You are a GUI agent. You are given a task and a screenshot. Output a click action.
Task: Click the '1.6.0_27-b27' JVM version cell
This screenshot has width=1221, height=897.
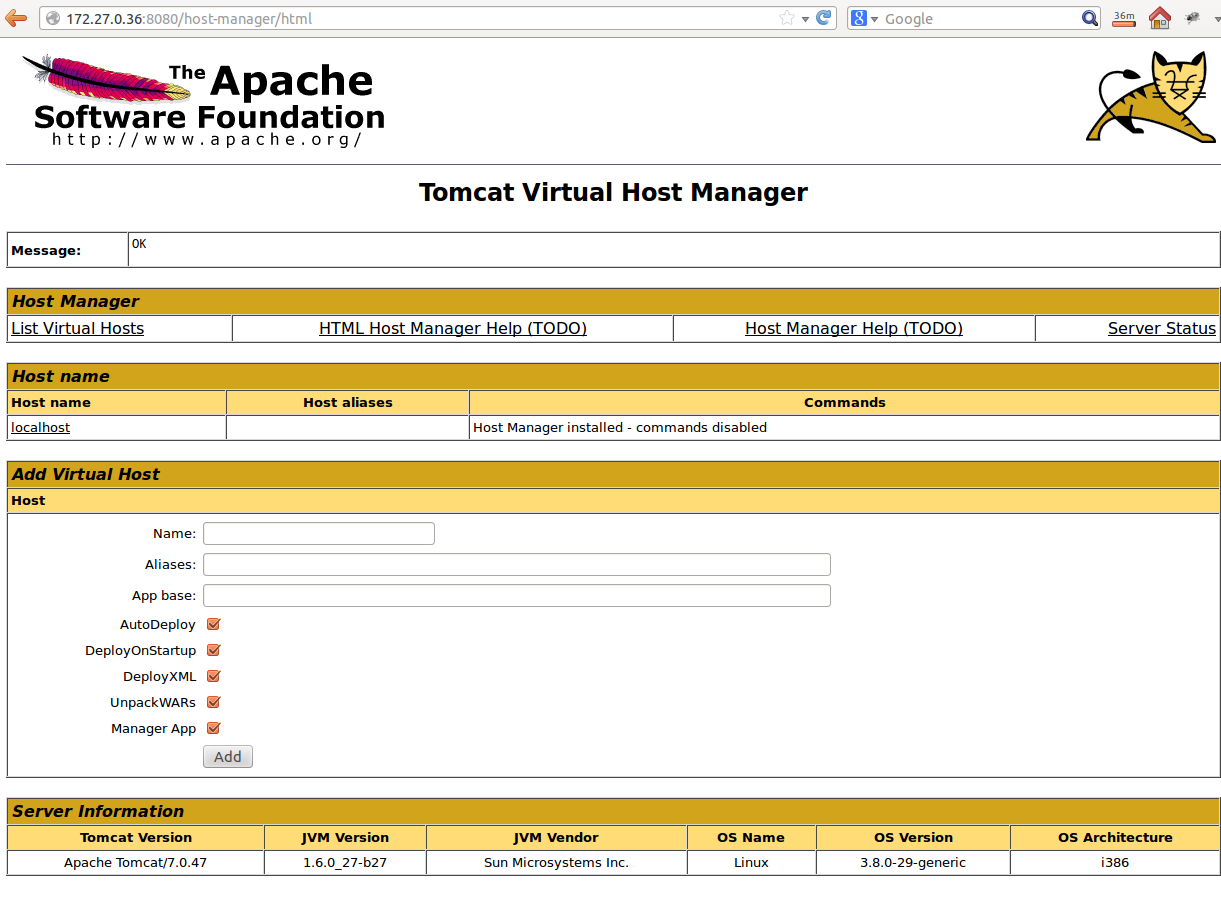tap(345, 862)
